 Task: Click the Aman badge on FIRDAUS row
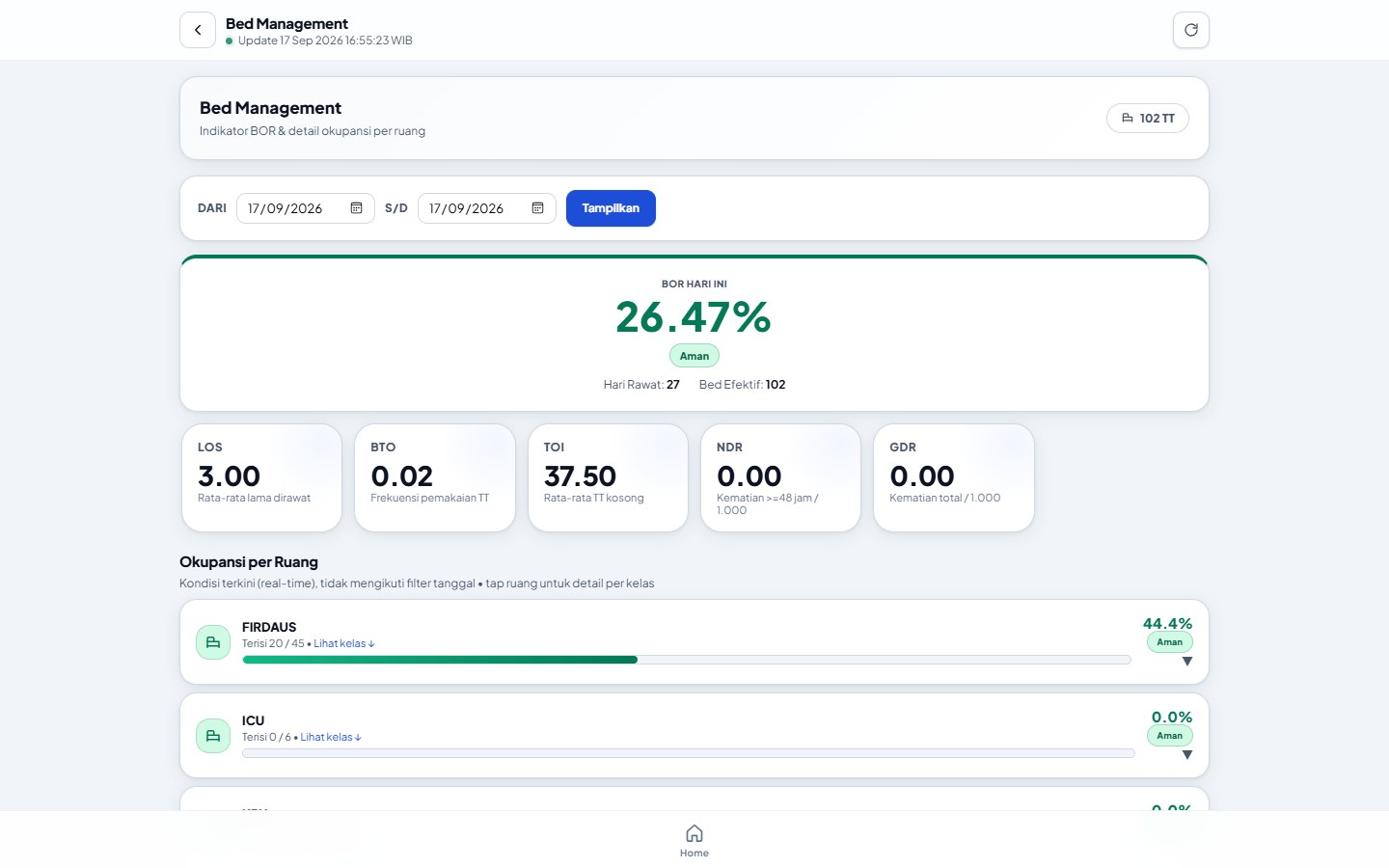(x=1169, y=642)
